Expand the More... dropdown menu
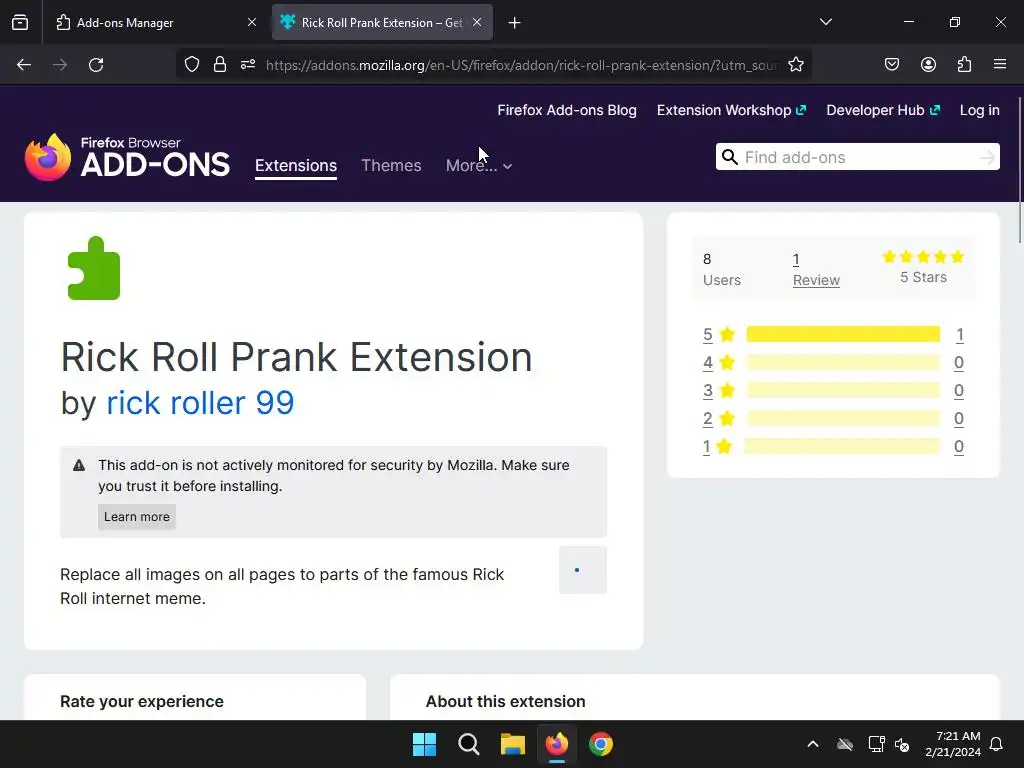The image size is (1024, 768). pyautogui.click(x=479, y=166)
